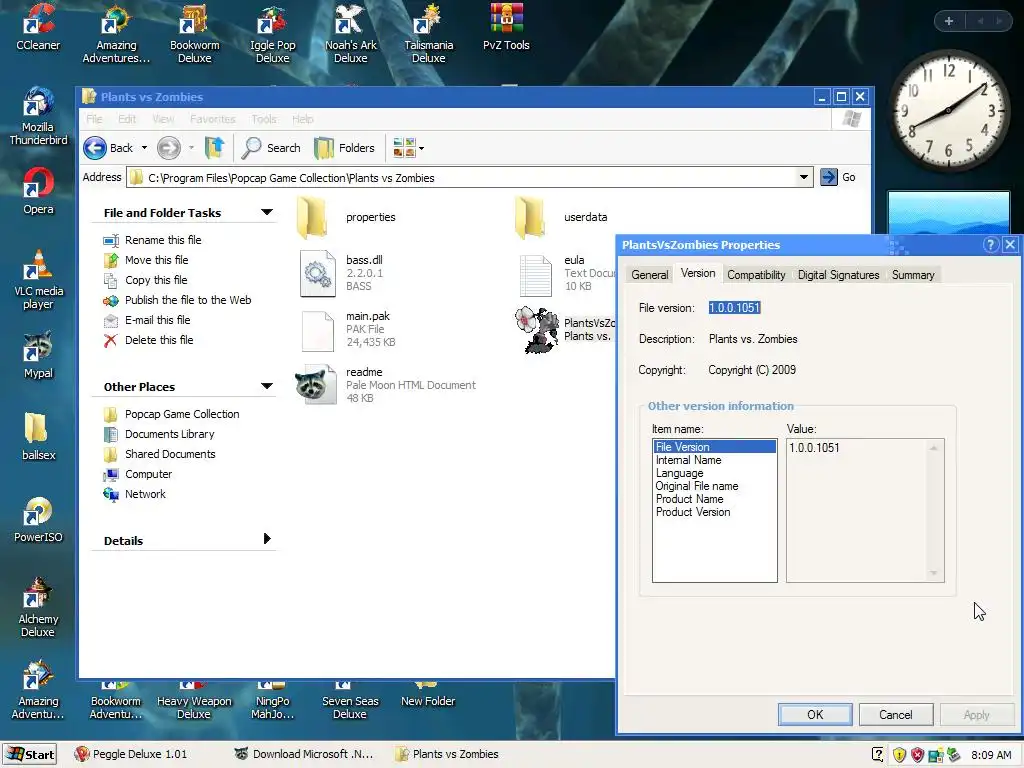Screen dimensions: 1024x768
Task: Open Back button history dropdown arrow
Action: (144, 148)
